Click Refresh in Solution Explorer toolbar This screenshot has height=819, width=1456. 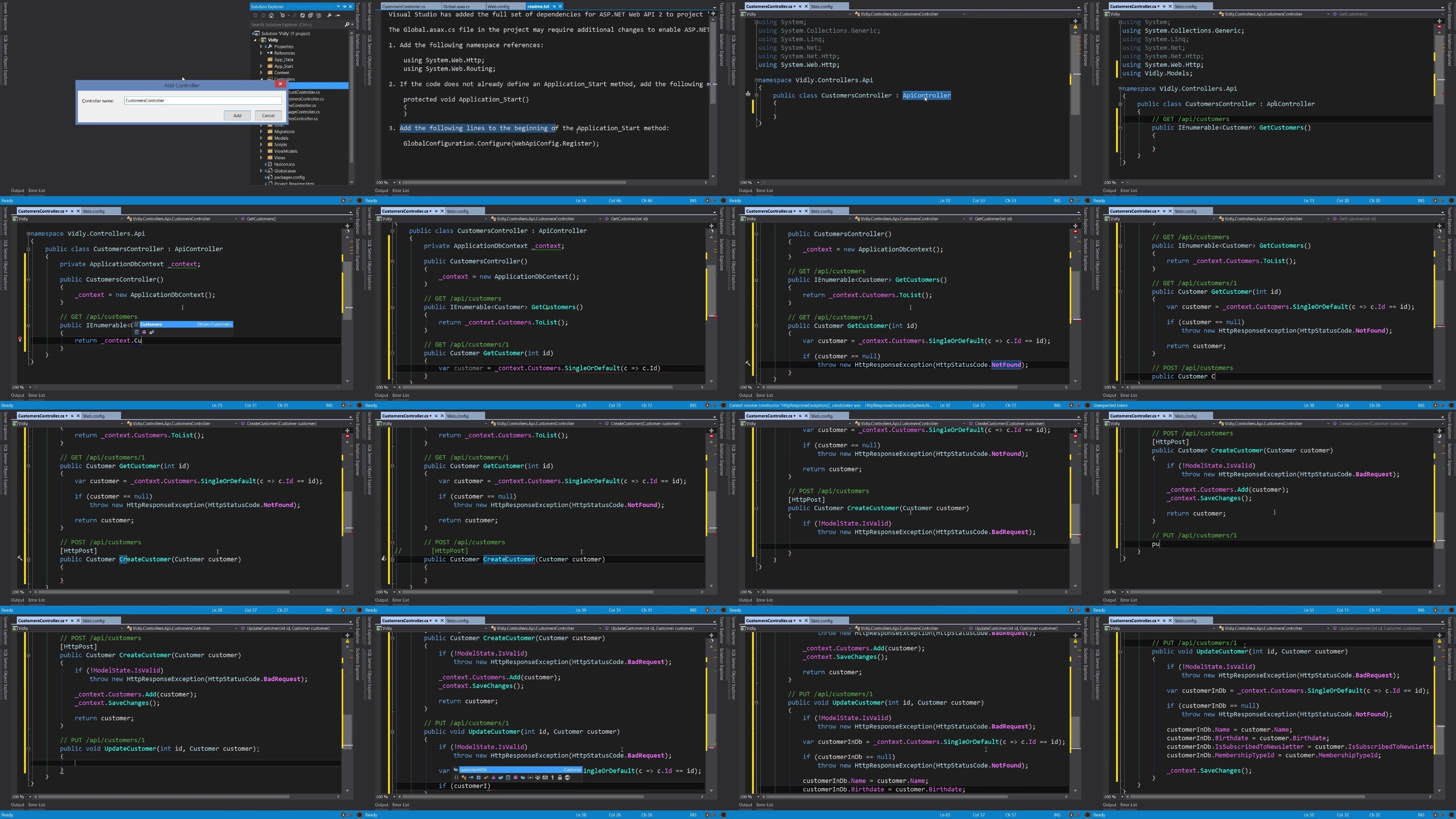coord(303,15)
